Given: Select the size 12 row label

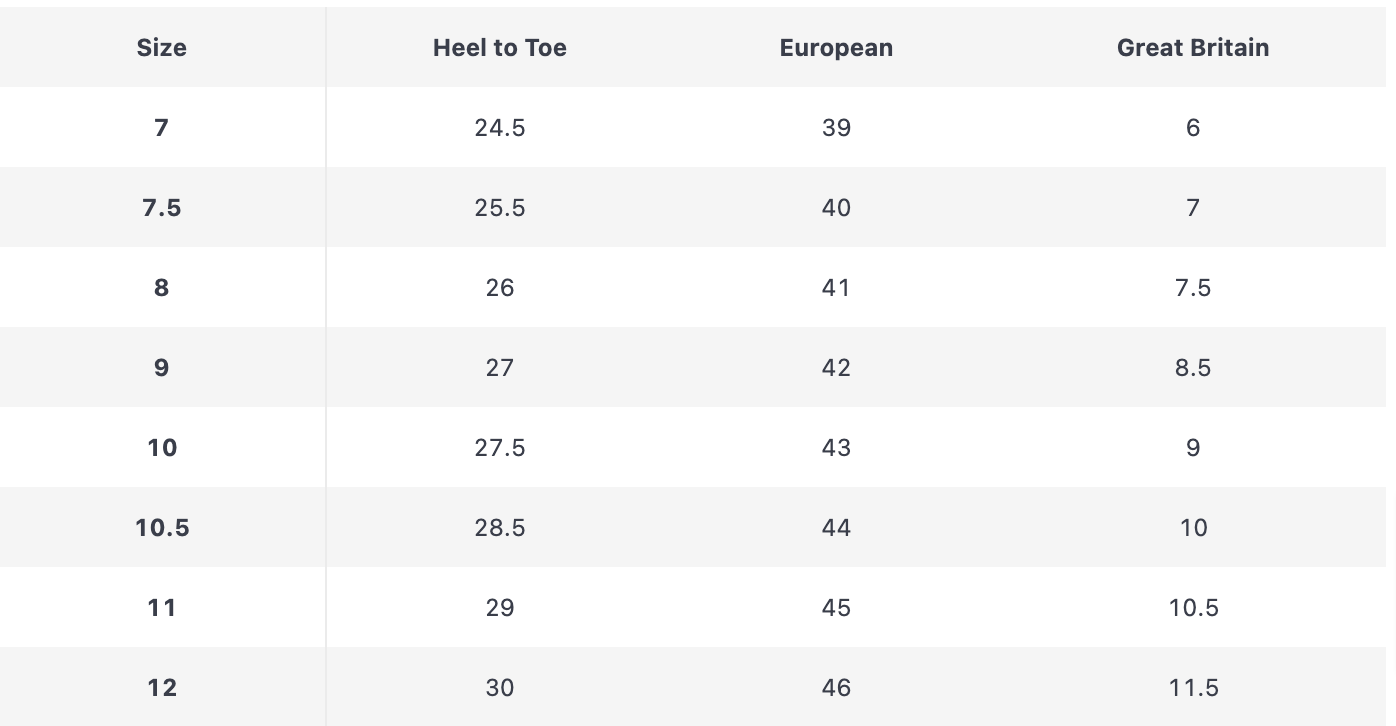Looking at the screenshot, I should pos(161,687).
